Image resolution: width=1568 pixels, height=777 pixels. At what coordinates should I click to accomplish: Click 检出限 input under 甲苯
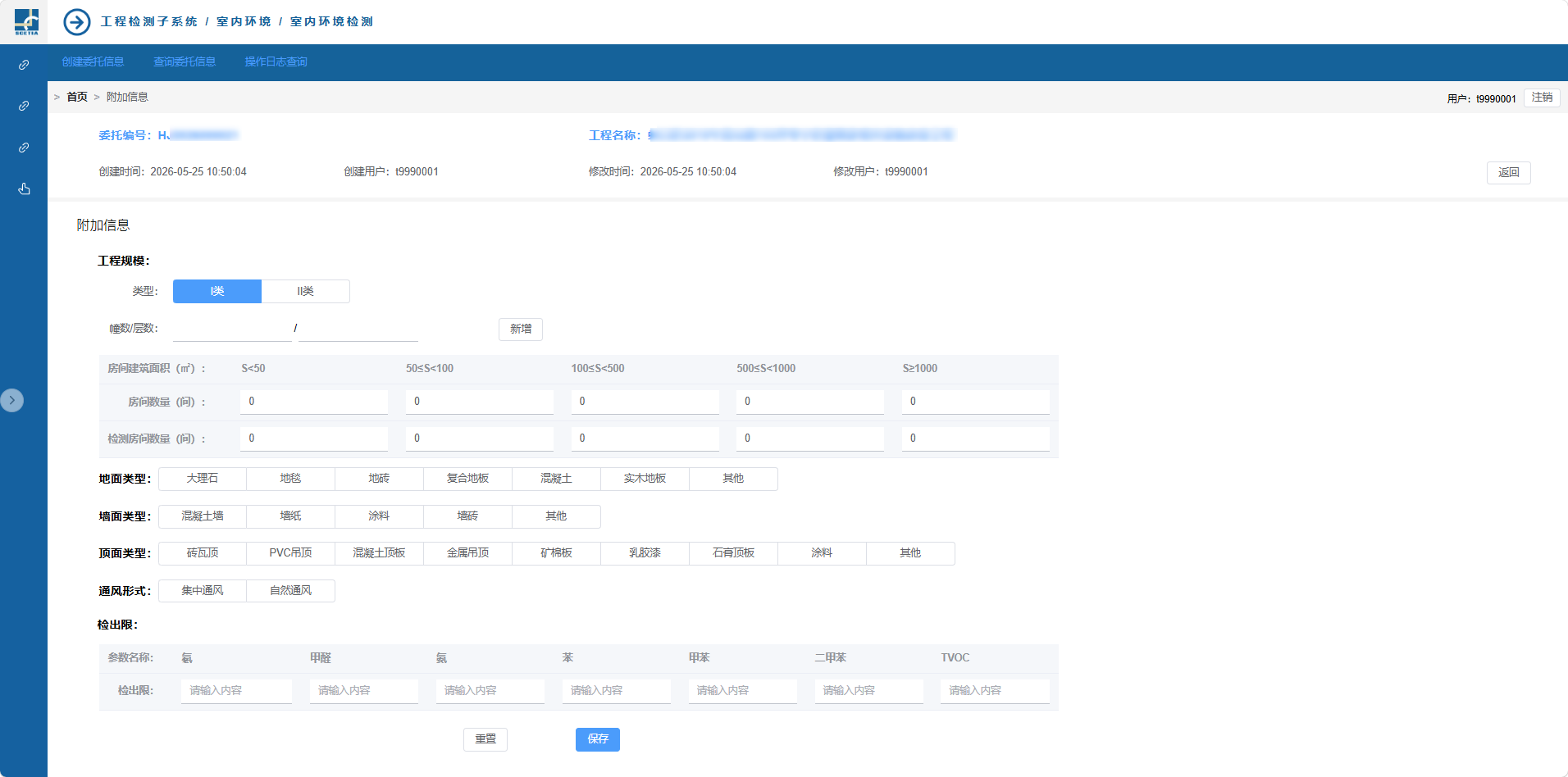743,691
